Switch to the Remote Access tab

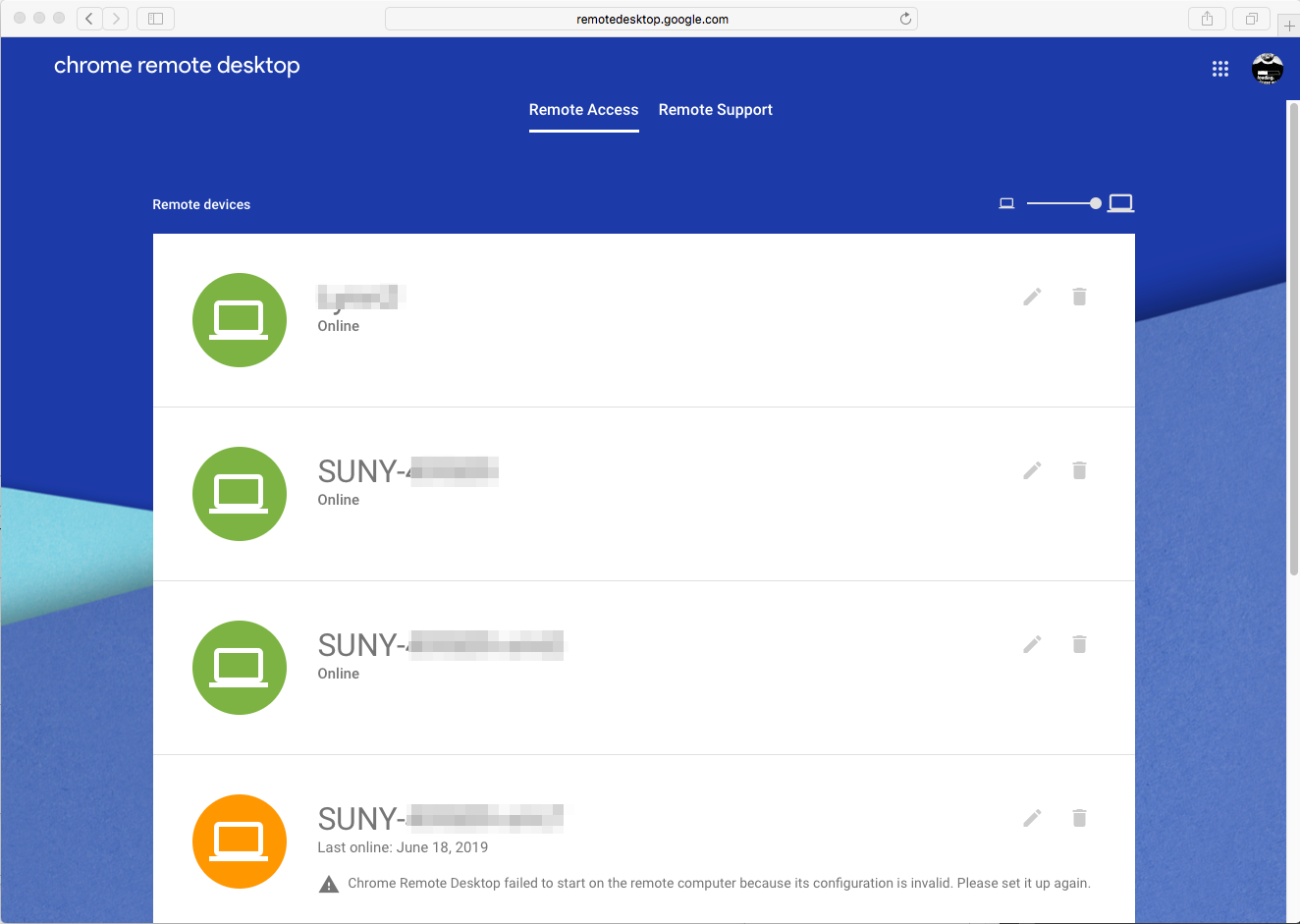tap(584, 110)
